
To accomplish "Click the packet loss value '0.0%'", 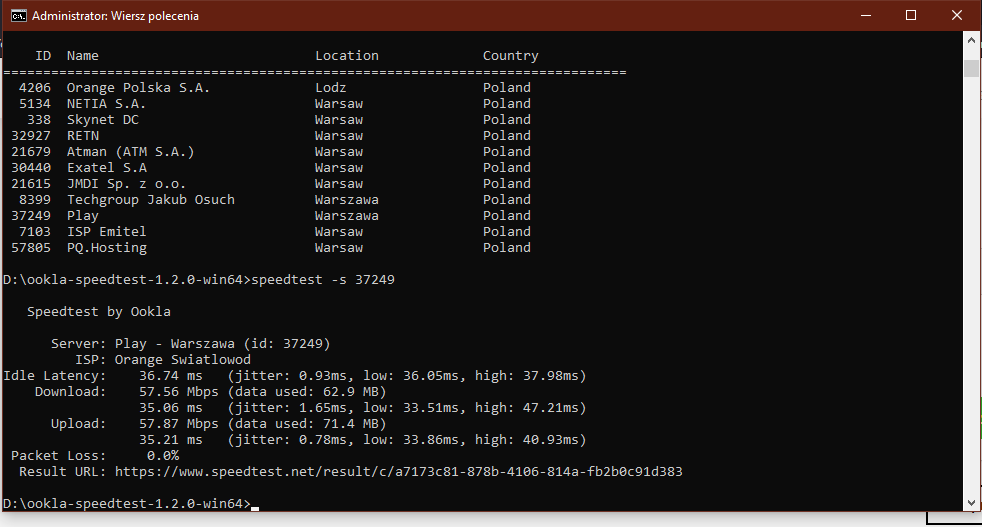I will pos(163,456).
